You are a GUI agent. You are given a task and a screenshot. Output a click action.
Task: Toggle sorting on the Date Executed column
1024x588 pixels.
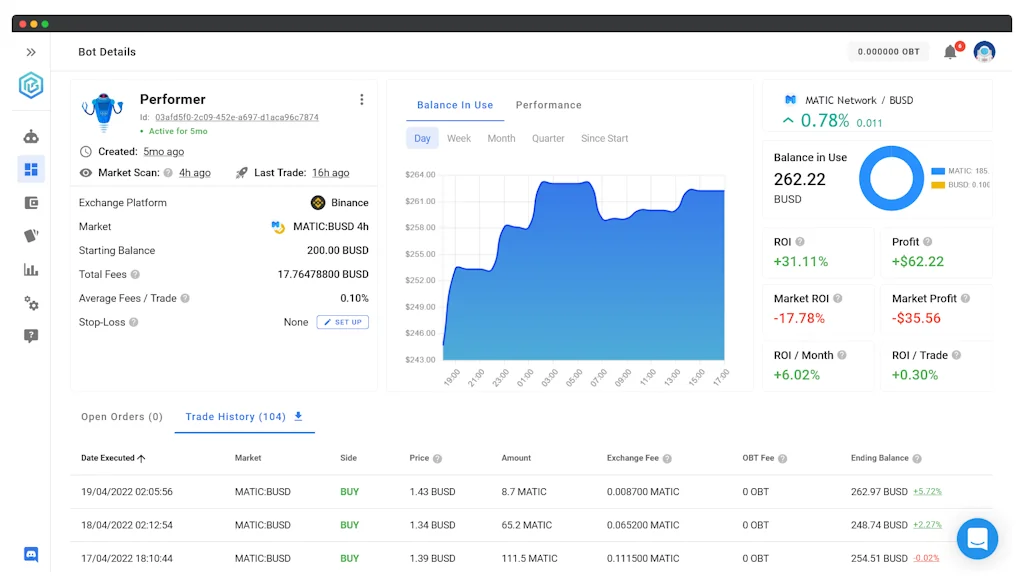(112, 458)
